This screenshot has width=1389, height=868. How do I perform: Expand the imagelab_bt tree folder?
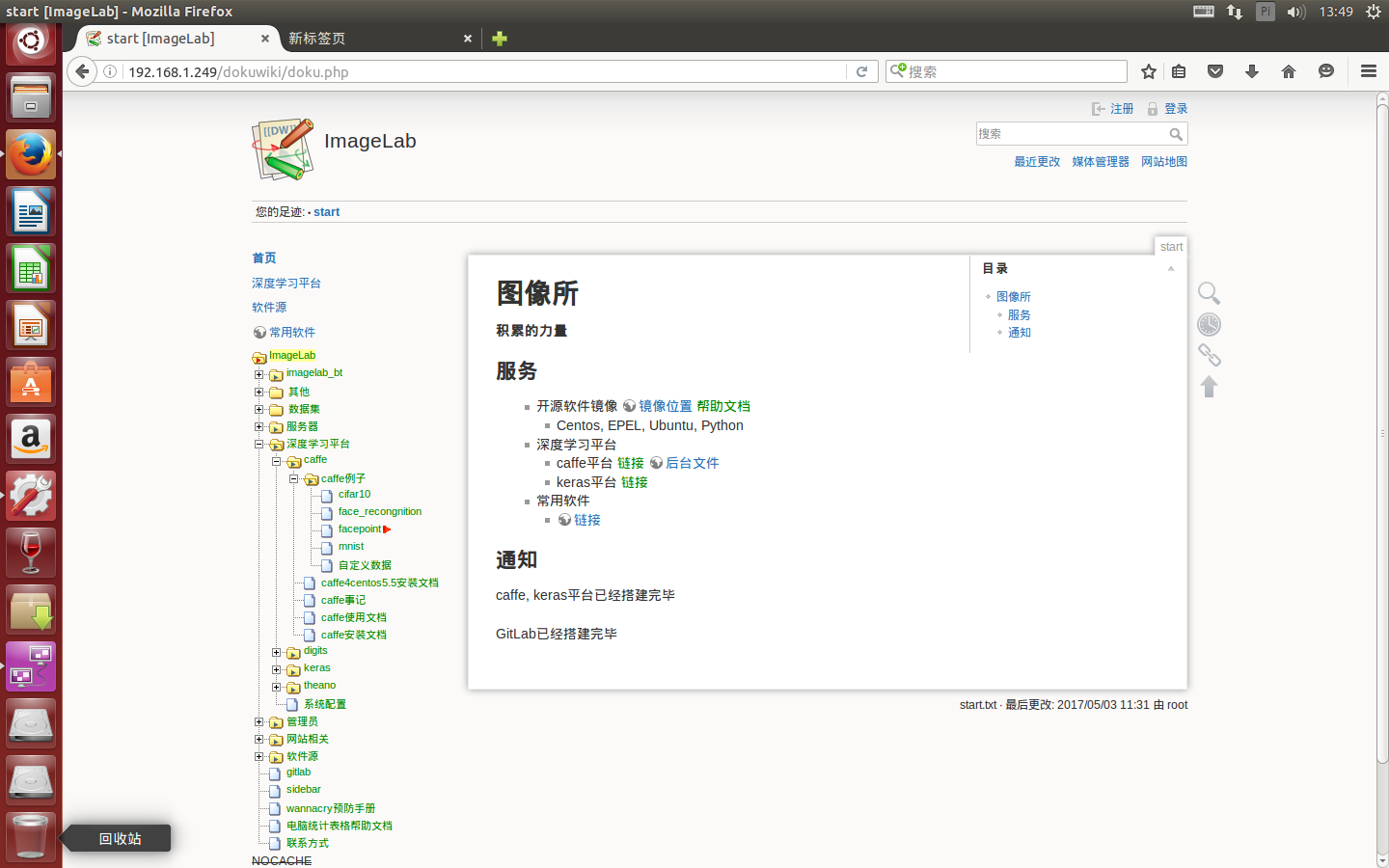point(259,374)
